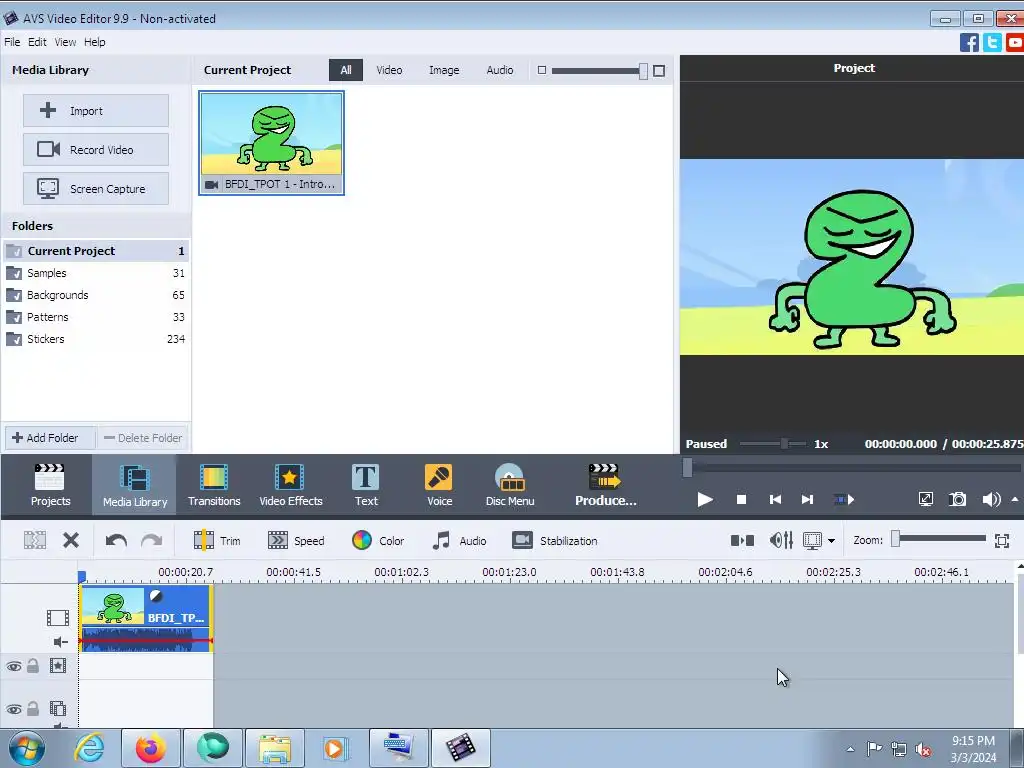Click the Produce button
Image resolution: width=1024 pixels, height=768 pixels.
605,485
